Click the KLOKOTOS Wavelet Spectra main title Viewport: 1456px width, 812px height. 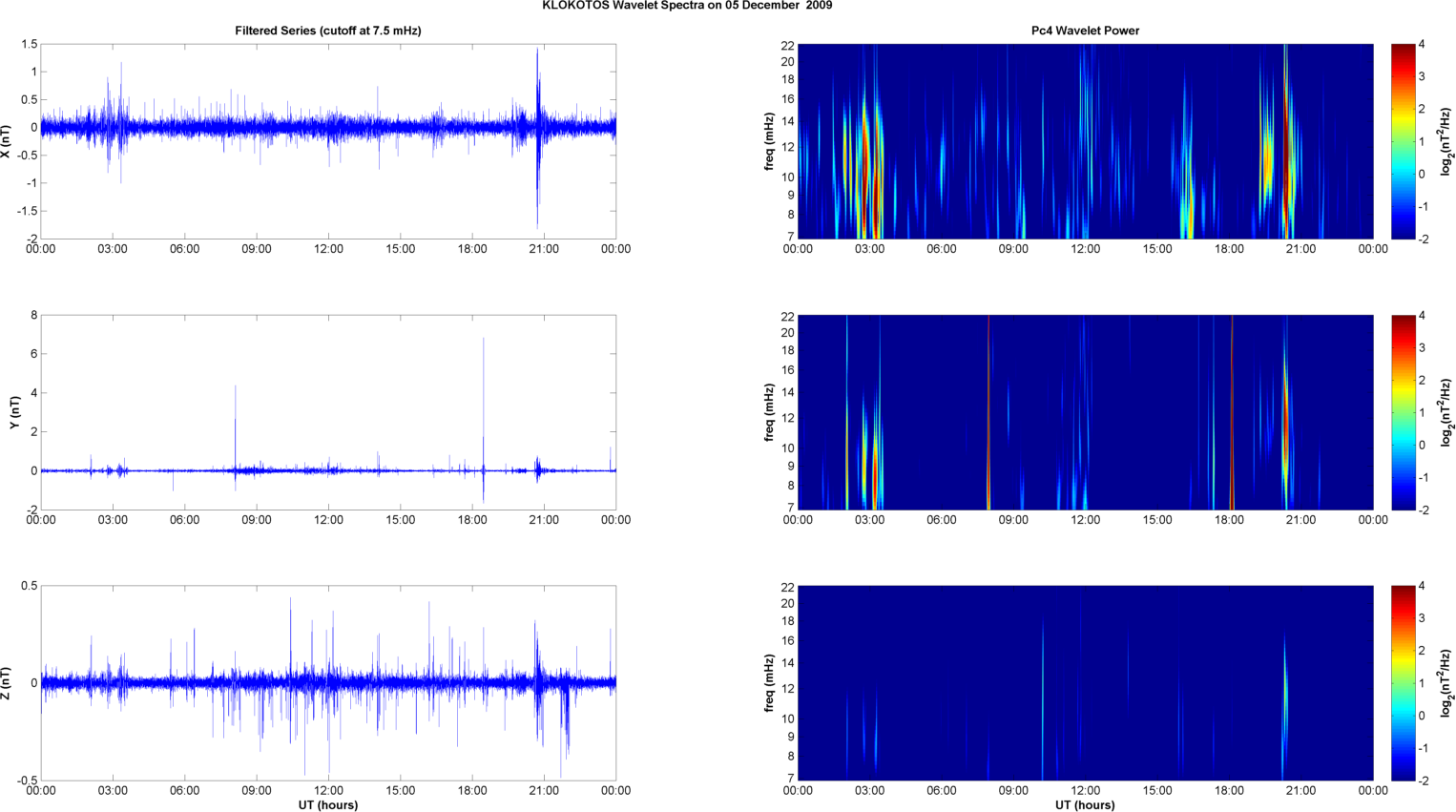687,6
